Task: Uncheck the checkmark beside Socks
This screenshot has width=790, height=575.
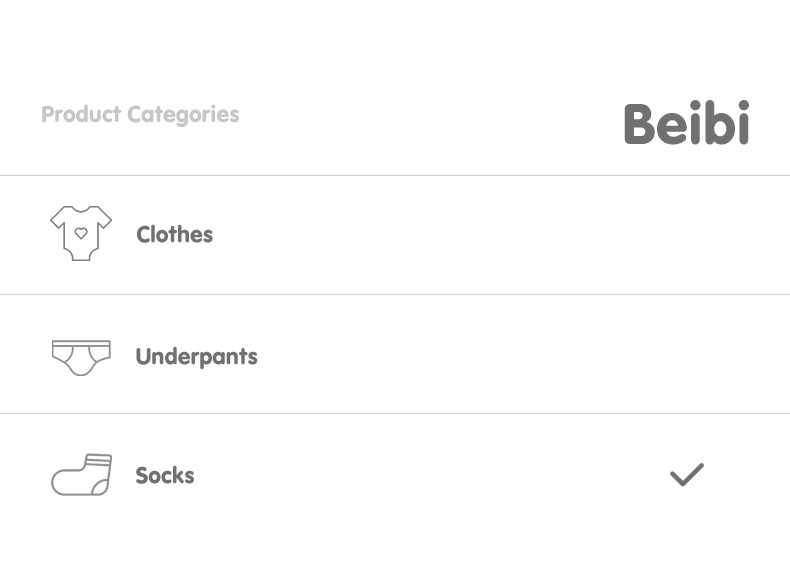Action: 687,475
